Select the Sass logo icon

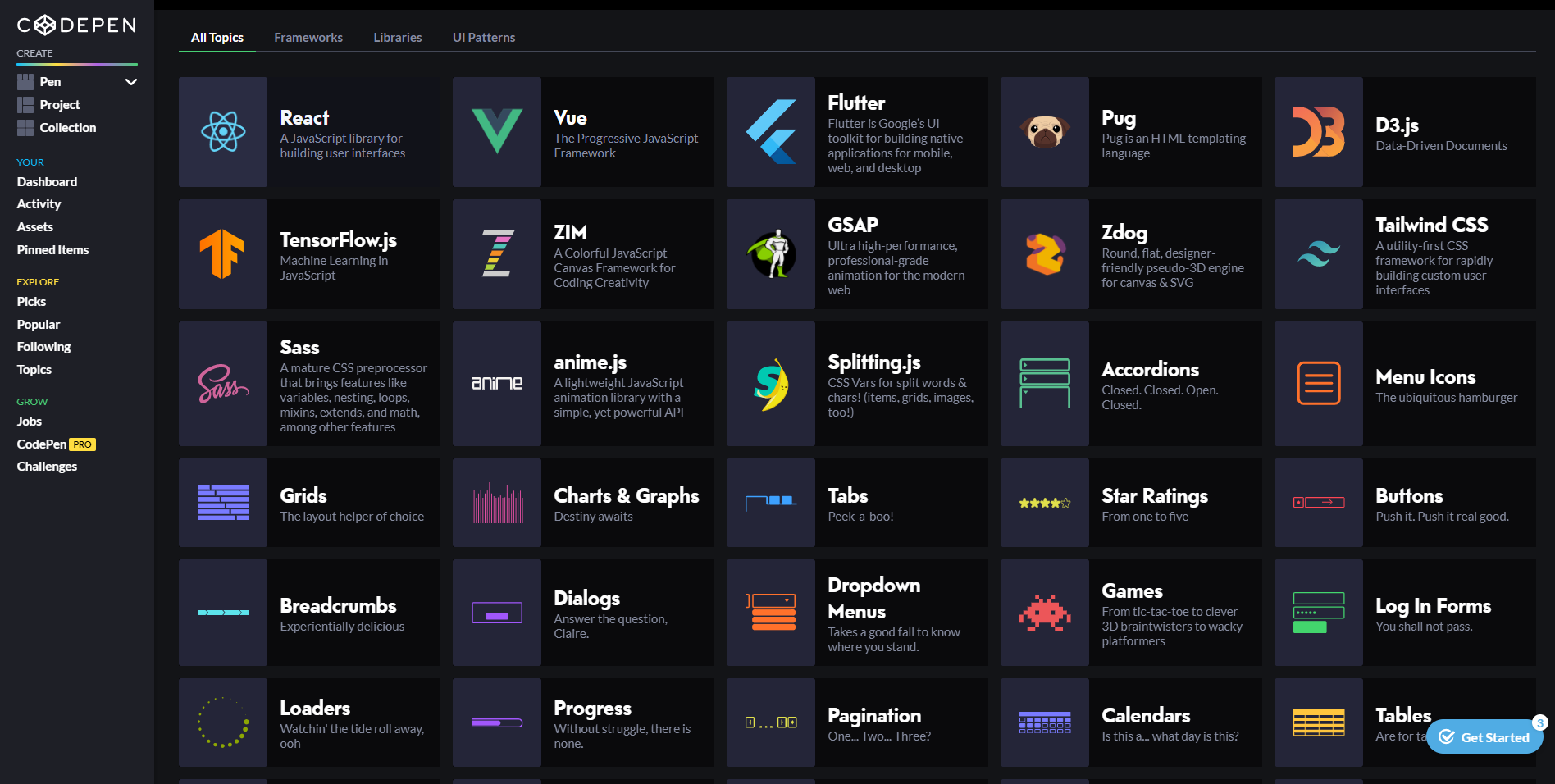223,384
